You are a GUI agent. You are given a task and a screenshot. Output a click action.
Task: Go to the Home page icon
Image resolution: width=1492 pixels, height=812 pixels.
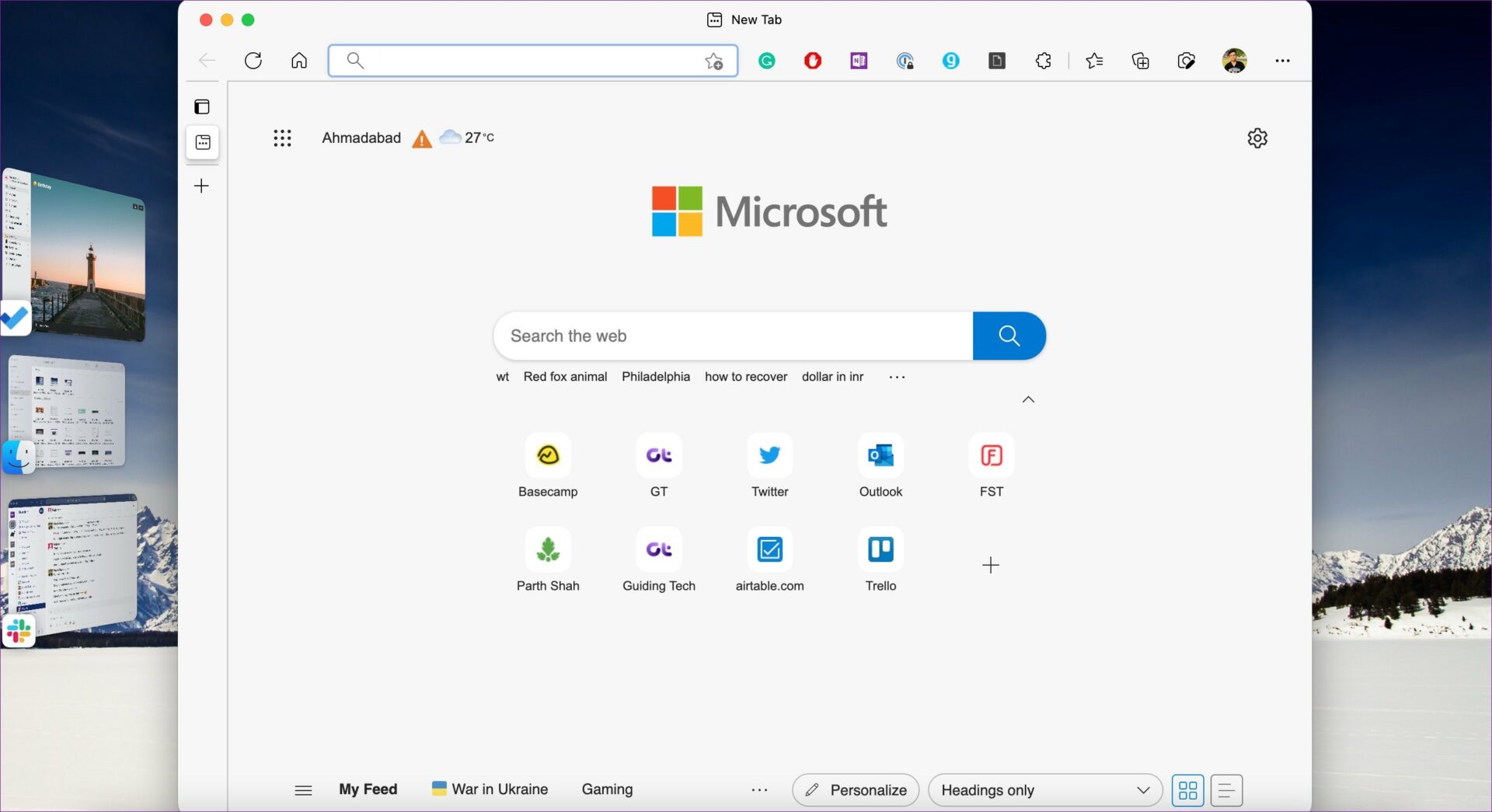tap(299, 61)
